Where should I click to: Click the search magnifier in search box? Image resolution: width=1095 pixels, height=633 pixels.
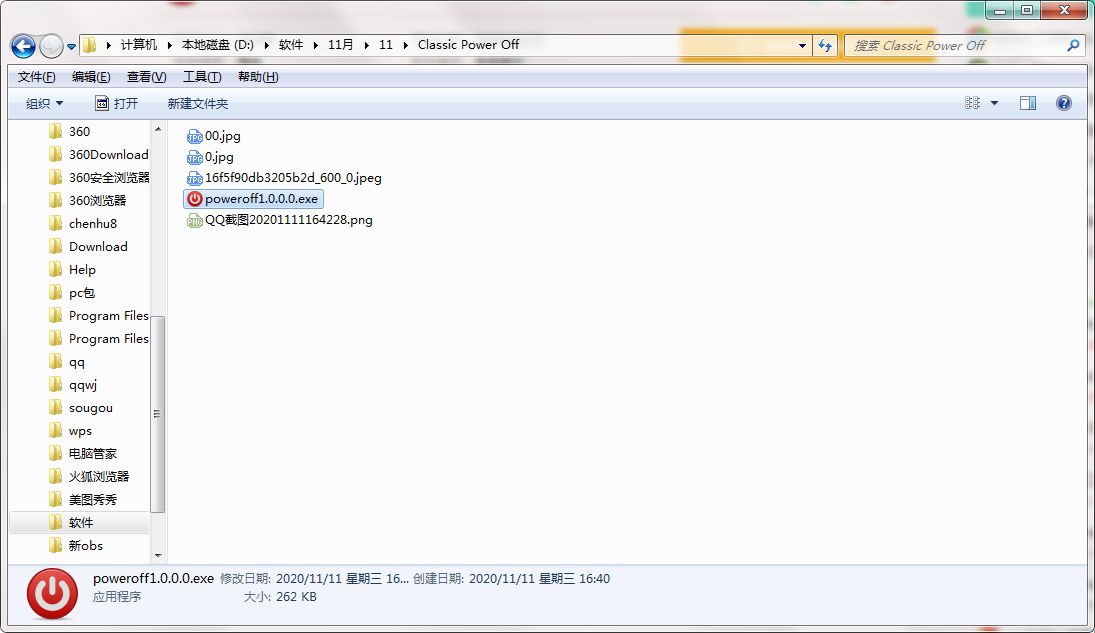pos(1072,45)
